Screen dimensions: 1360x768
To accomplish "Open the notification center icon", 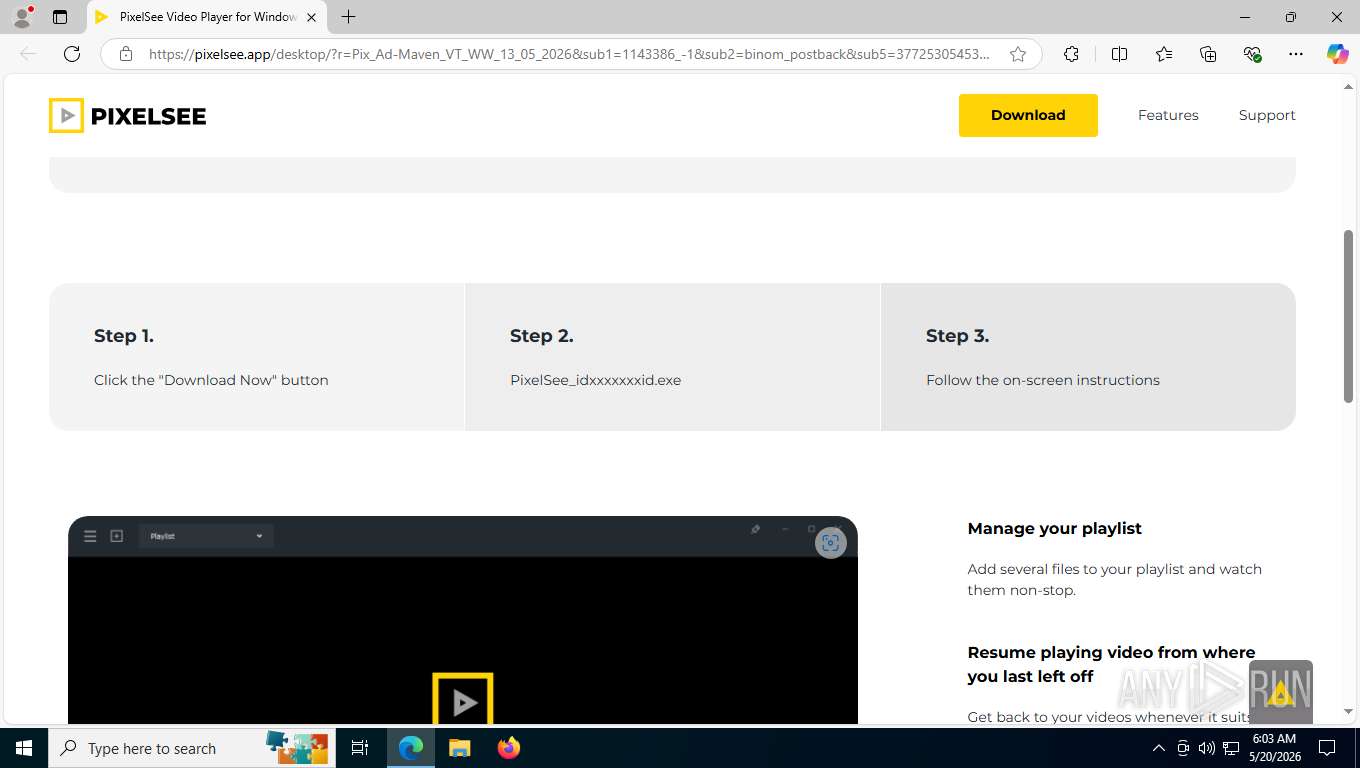I will [x=1327, y=748].
